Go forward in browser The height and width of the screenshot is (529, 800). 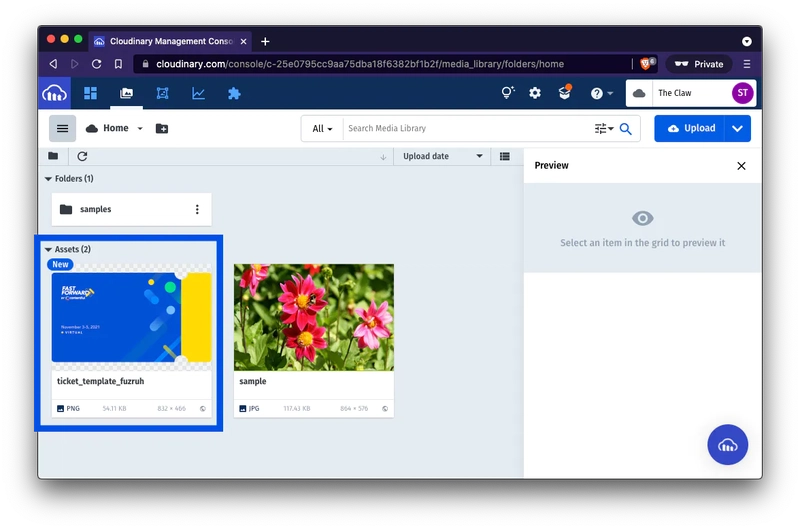(74, 64)
